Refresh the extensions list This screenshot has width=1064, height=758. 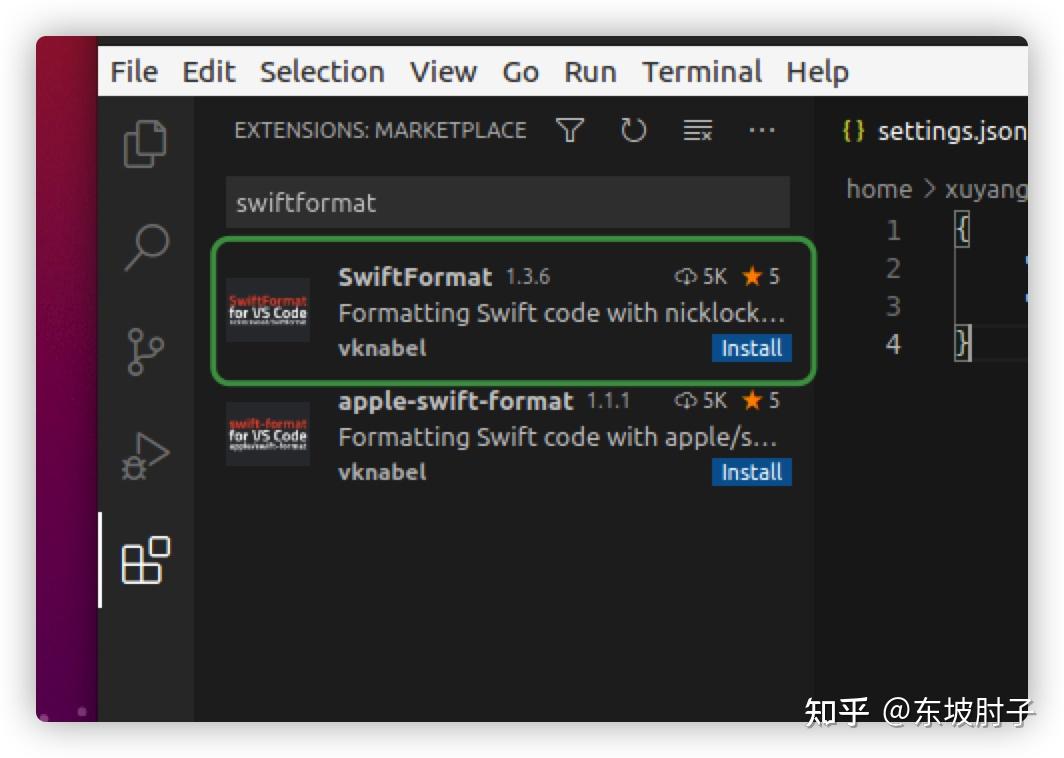pyautogui.click(x=633, y=130)
